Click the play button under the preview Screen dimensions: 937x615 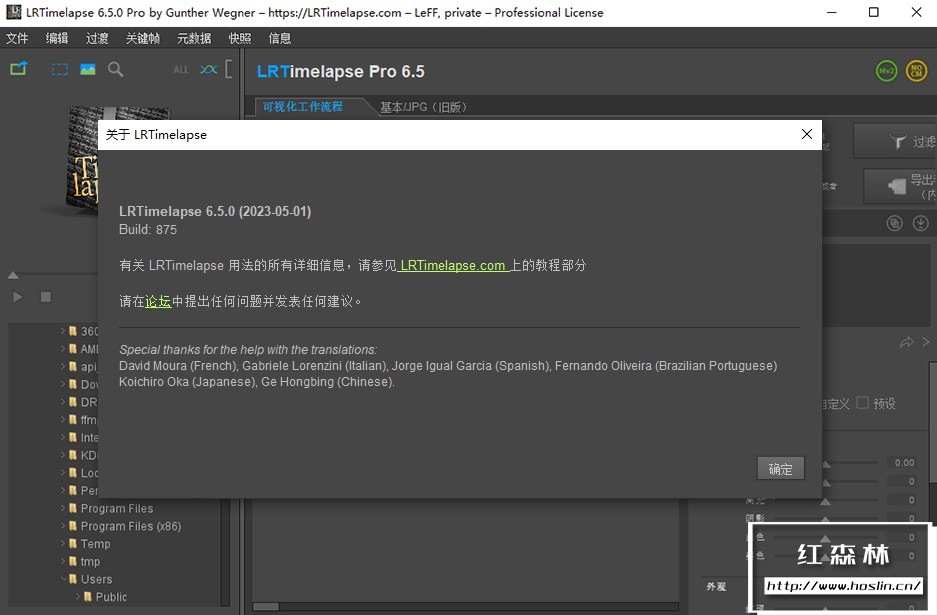coord(17,297)
